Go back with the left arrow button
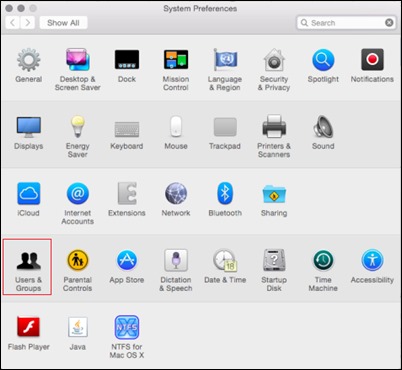Image resolution: width=402 pixels, height=370 pixels. pyautogui.click(x=13, y=23)
